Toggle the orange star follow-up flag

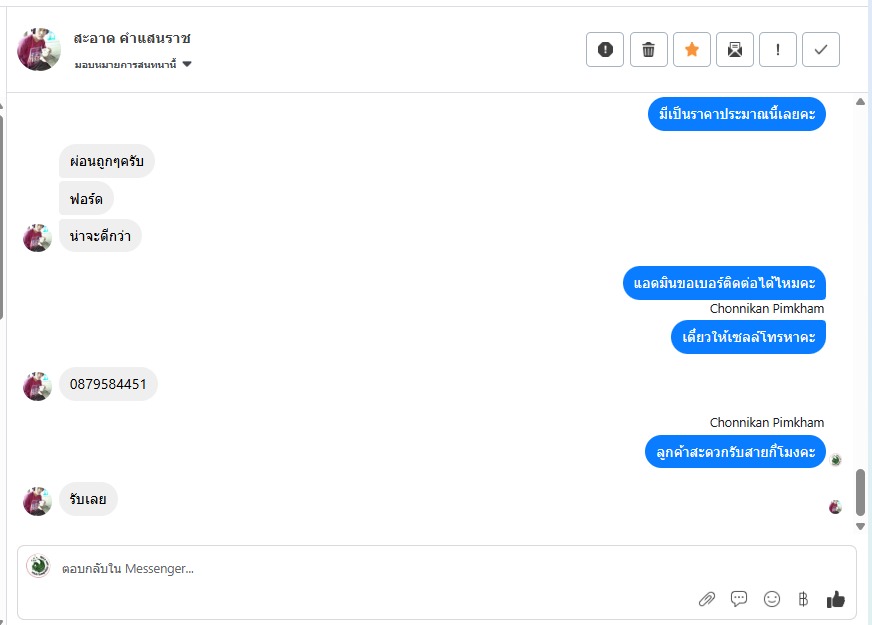691,49
